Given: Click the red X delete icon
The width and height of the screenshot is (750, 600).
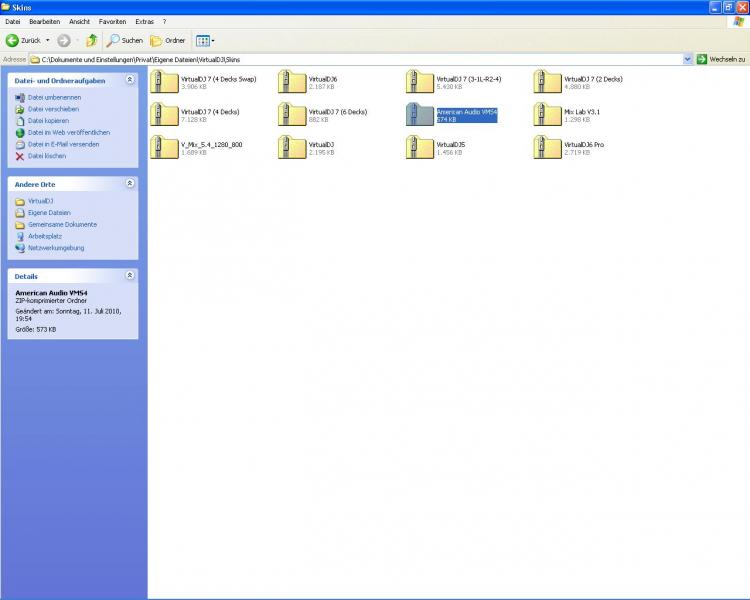Looking at the screenshot, I should tap(20, 156).
